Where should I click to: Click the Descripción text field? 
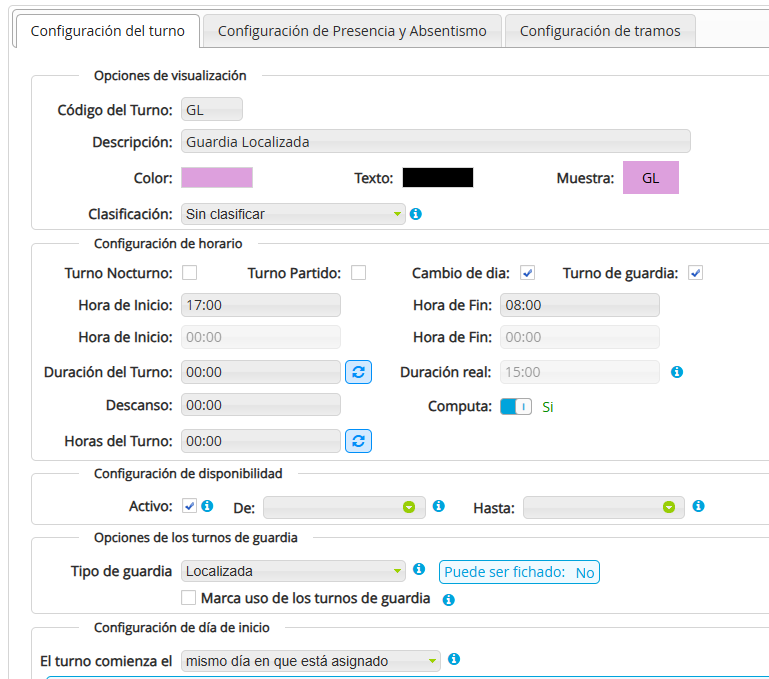point(435,142)
